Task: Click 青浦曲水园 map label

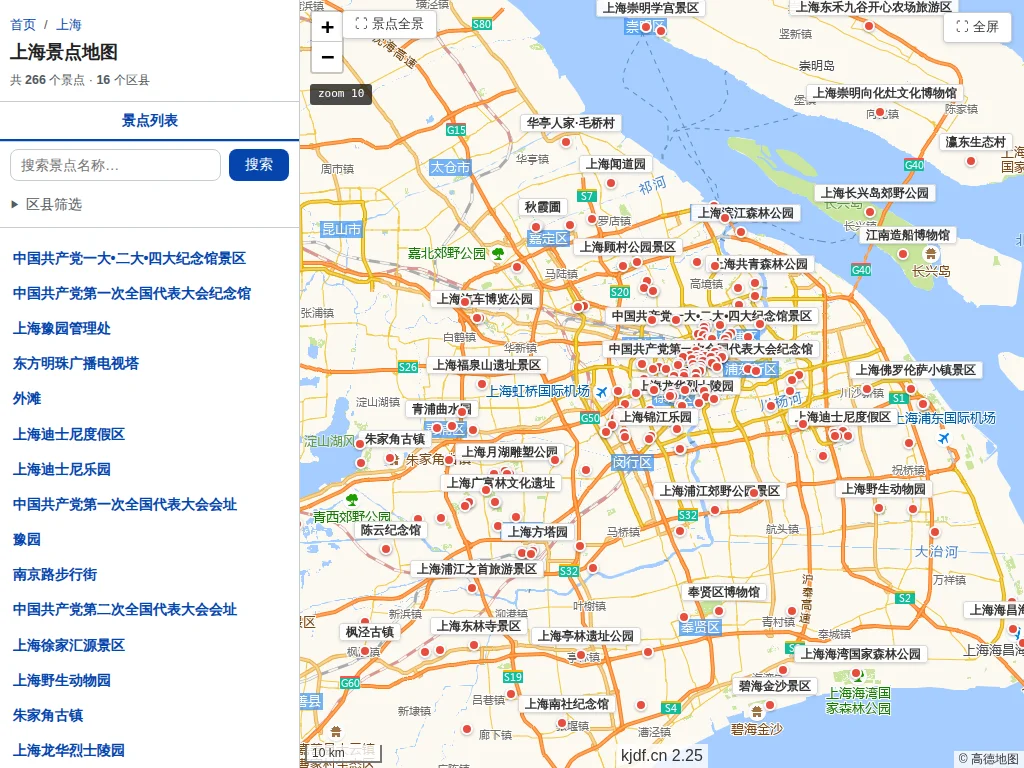Action: (x=441, y=409)
